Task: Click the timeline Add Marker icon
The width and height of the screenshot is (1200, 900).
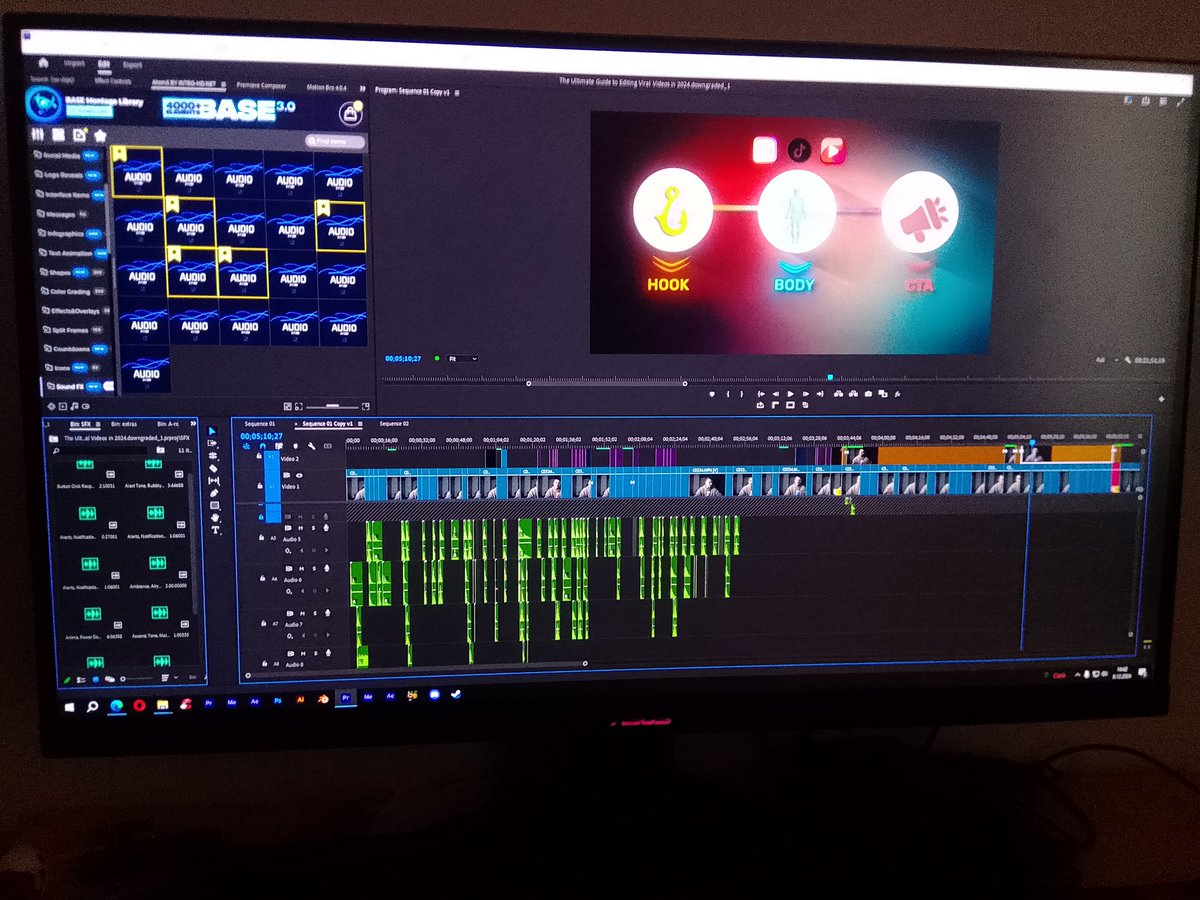Action: [295, 446]
